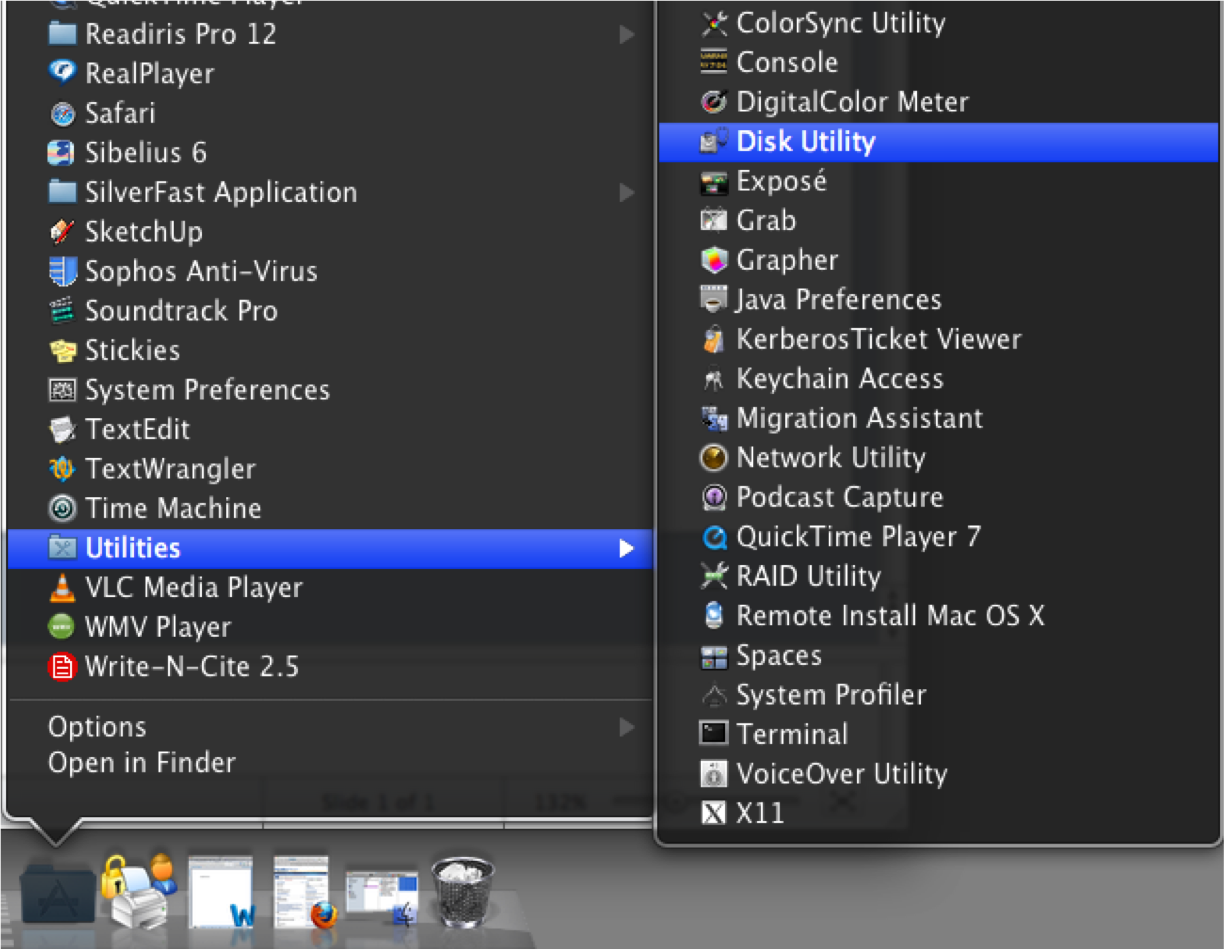1224x950 pixels.
Task: Click the Spaces grid icon
Action: click(x=713, y=656)
